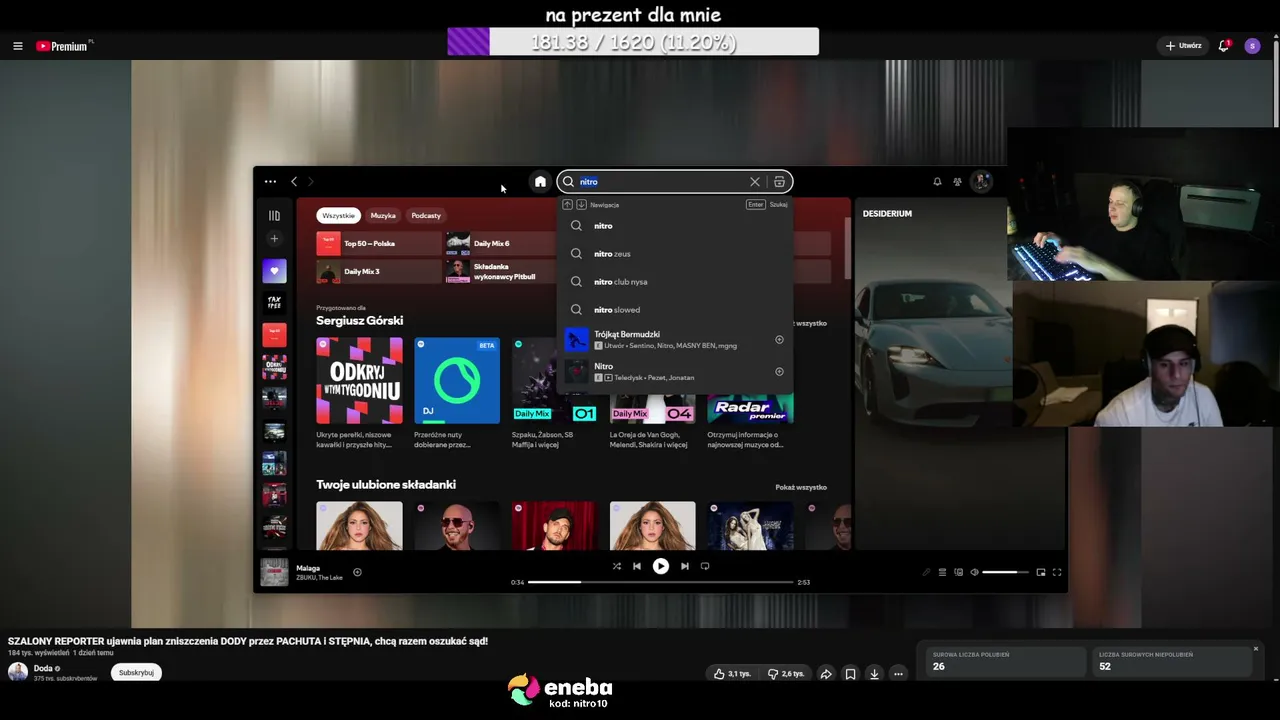The image size is (1280, 720).
Task: Skip to next track
Action: coord(685,566)
